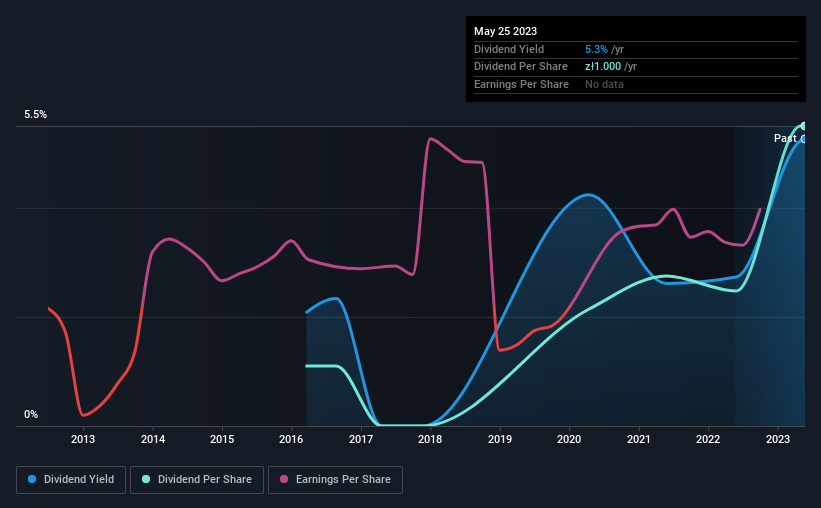The height and width of the screenshot is (508, 821).
Task: Select the 2016 label on the x-axis
Action: tap(291, 439)
